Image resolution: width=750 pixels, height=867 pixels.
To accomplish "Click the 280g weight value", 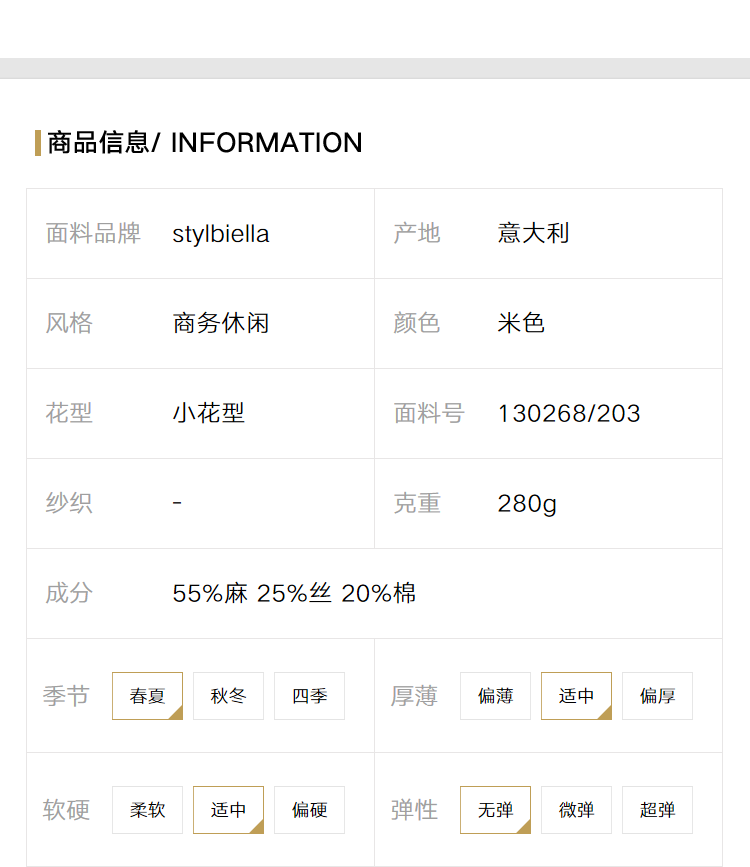I will tap(527, 504).
